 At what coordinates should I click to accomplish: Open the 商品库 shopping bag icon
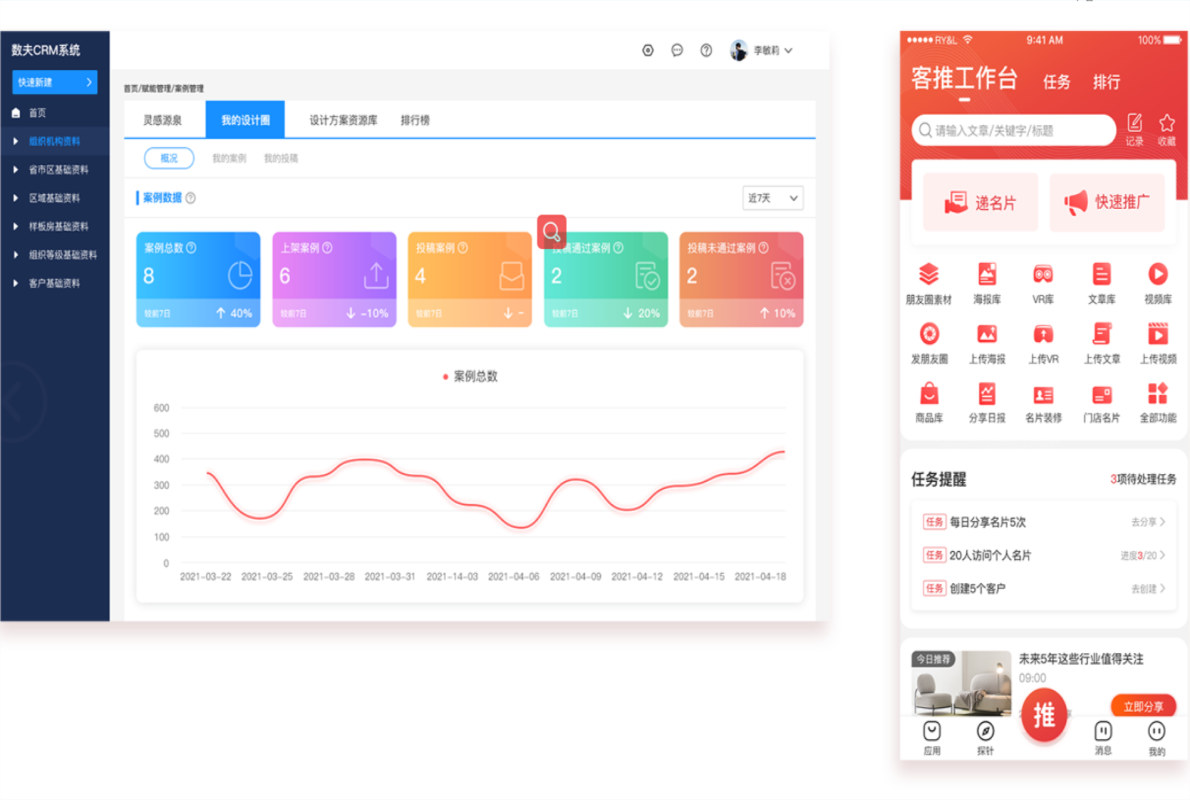(x=929, y=394)
